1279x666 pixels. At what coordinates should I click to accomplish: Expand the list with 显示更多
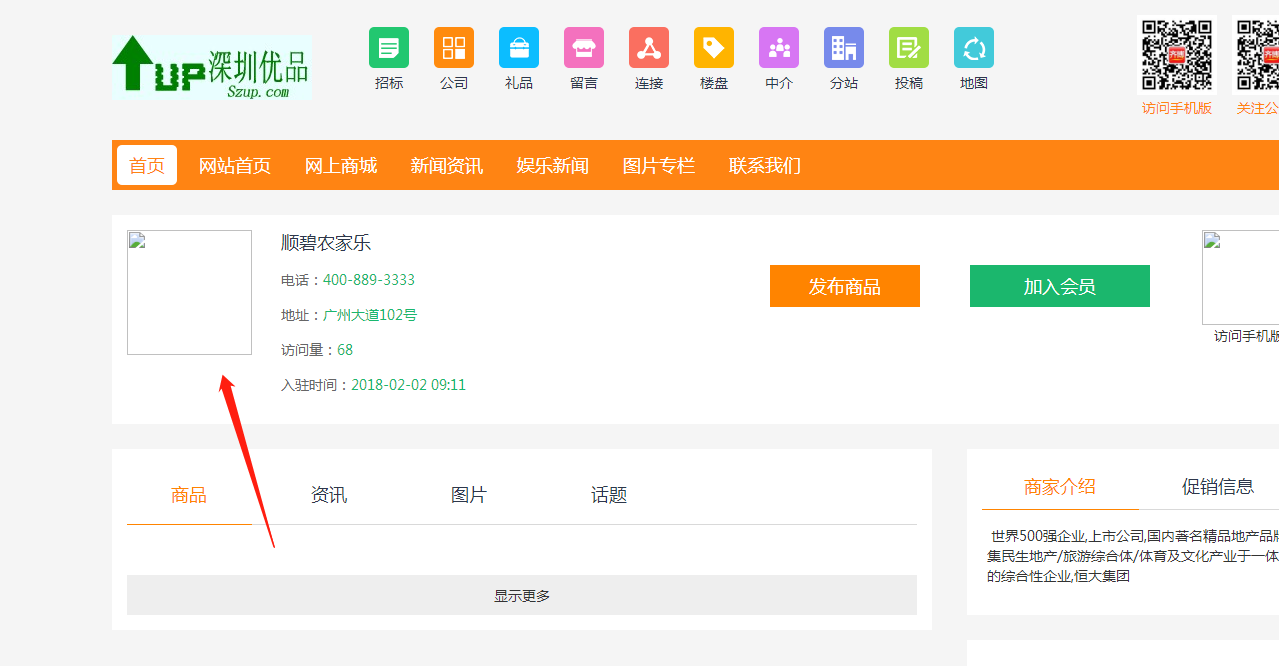tap(522, 595)
